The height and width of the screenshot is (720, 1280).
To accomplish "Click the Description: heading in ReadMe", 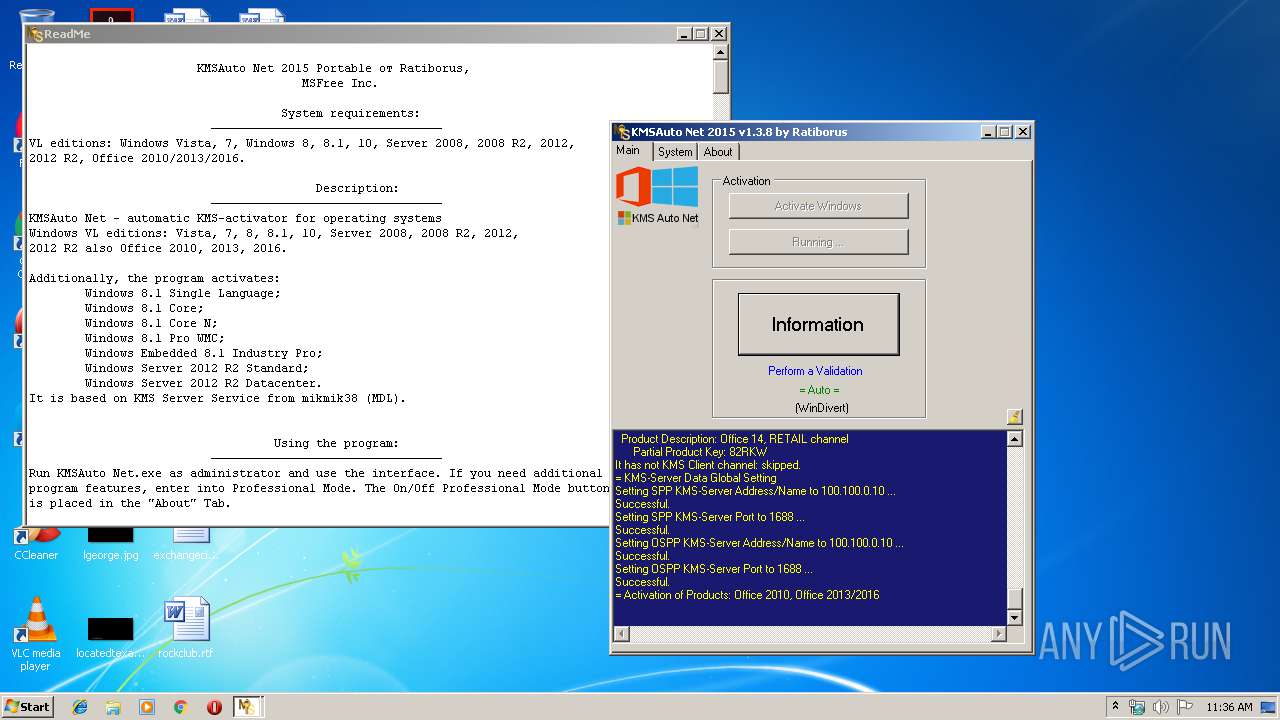I will (x=357, y=188).
